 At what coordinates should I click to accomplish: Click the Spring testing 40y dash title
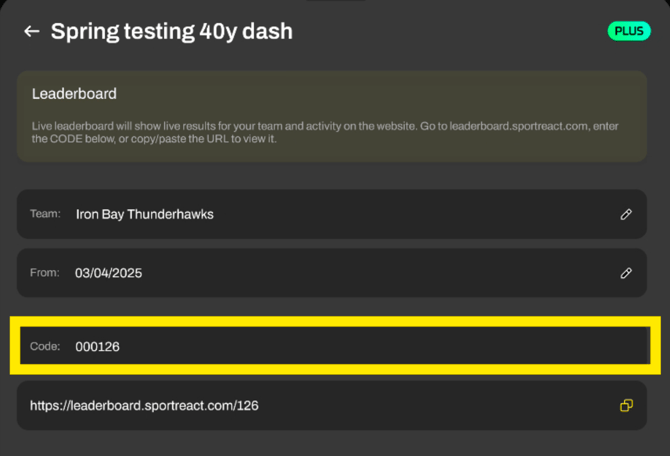tap(172, 31)
